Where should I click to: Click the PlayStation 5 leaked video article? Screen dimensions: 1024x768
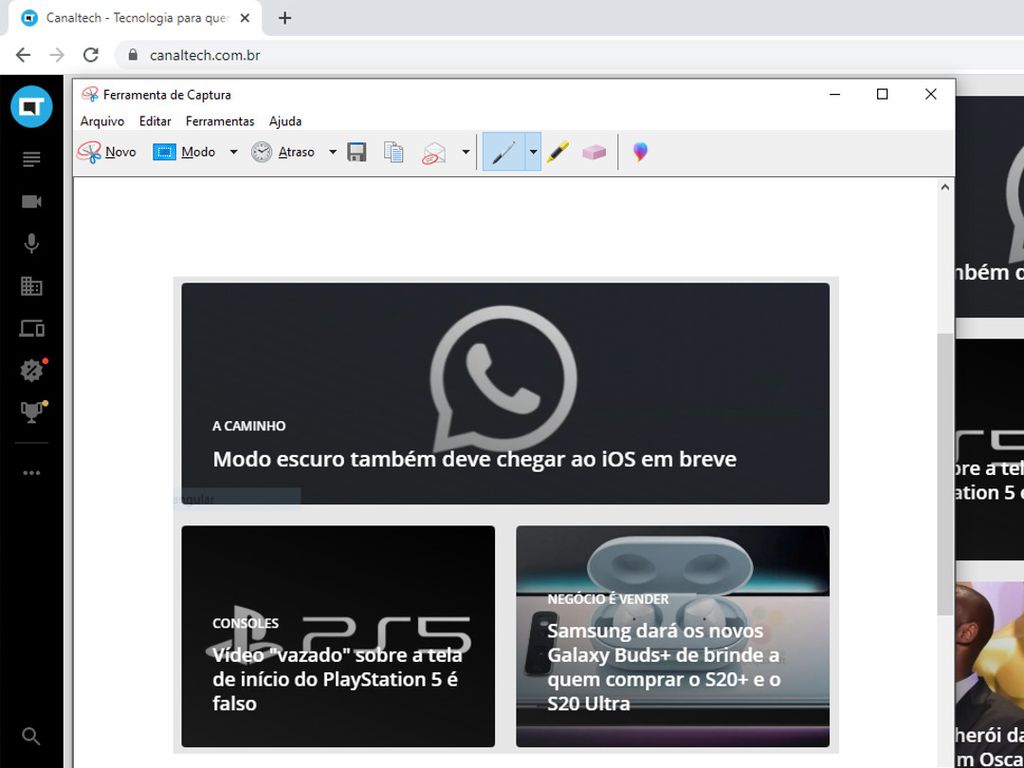point(338,636)
